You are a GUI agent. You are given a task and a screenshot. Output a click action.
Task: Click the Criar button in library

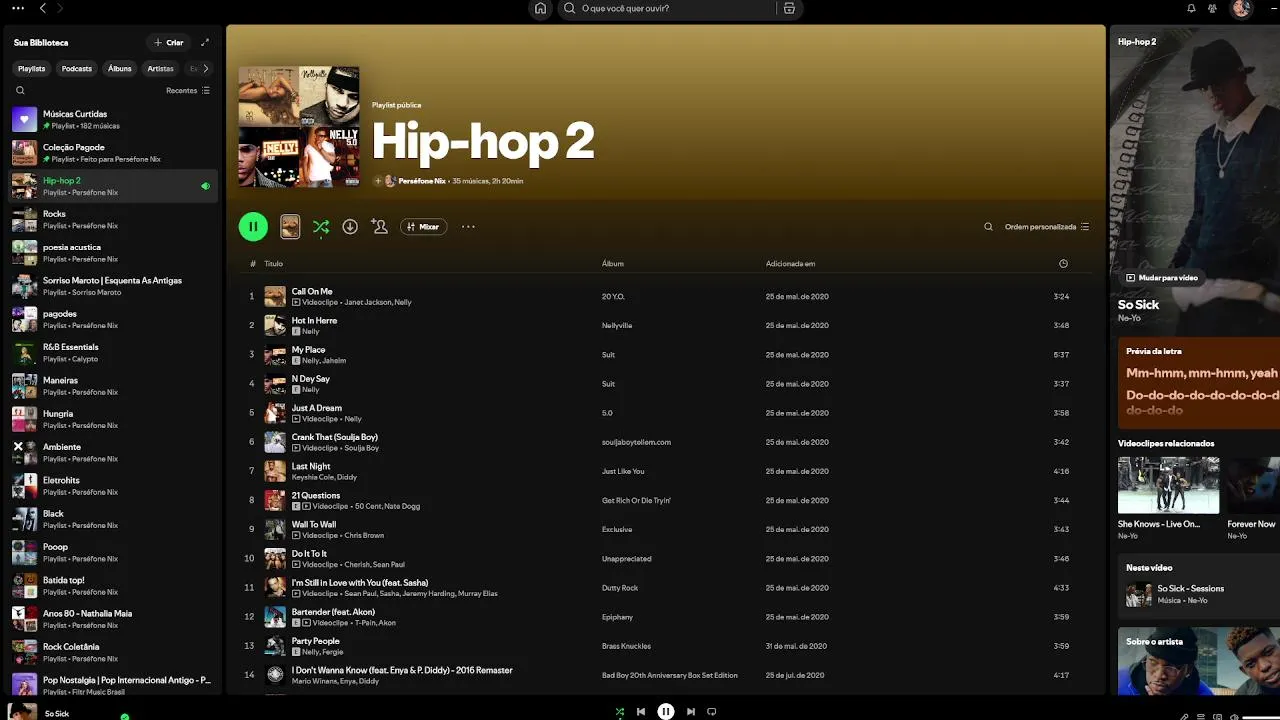167,42
